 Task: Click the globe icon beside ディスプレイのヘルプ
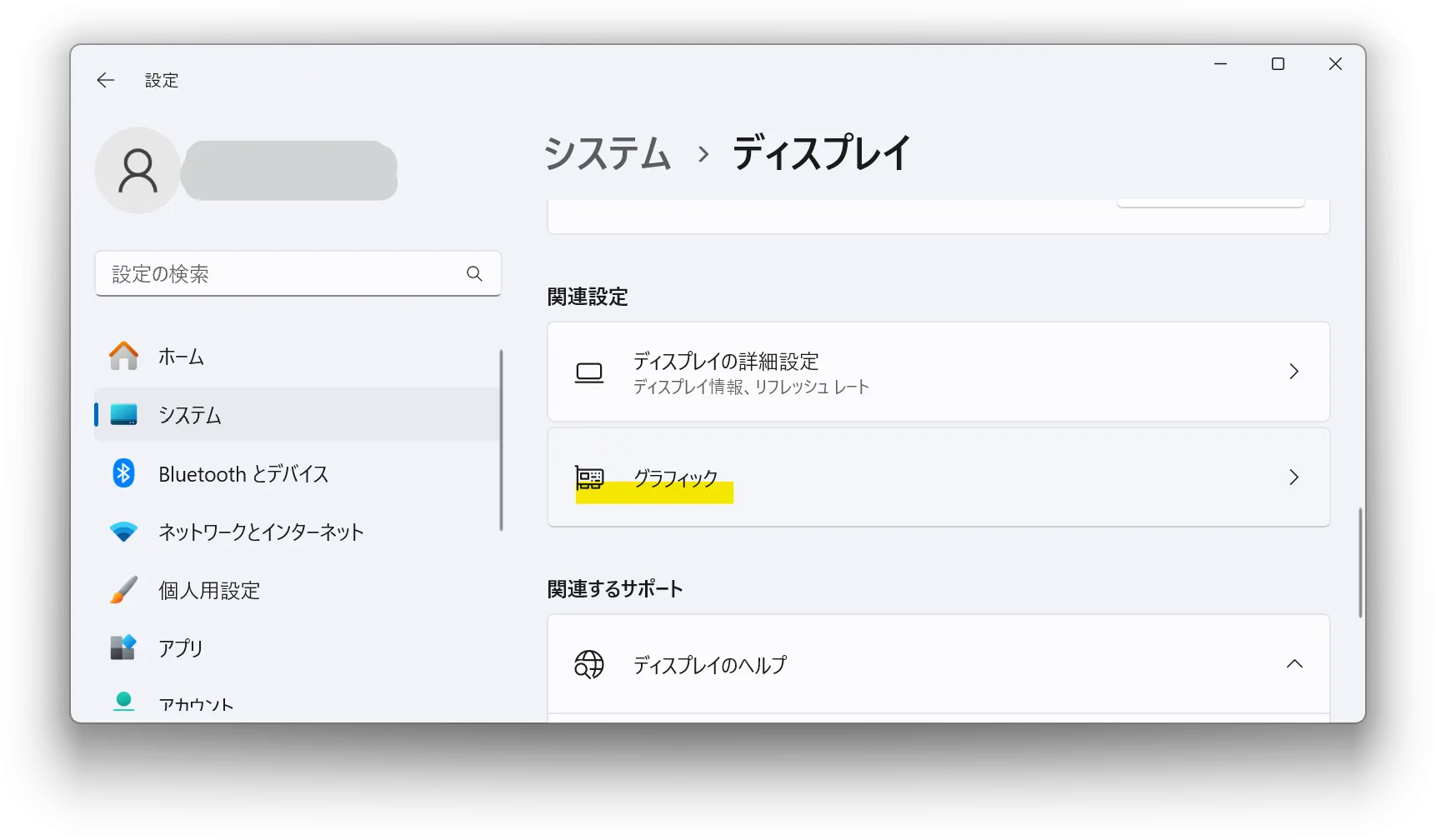click(589, 664)
